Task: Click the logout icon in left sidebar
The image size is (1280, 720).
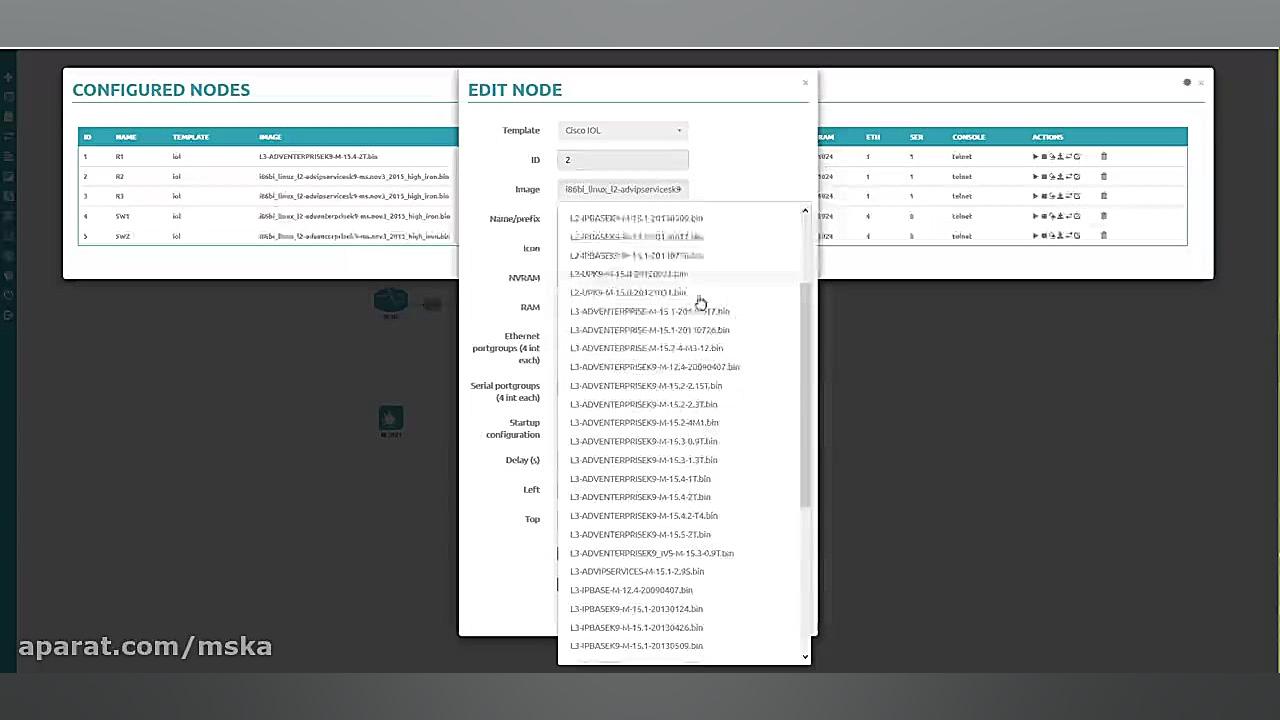Action: [8, 316]
